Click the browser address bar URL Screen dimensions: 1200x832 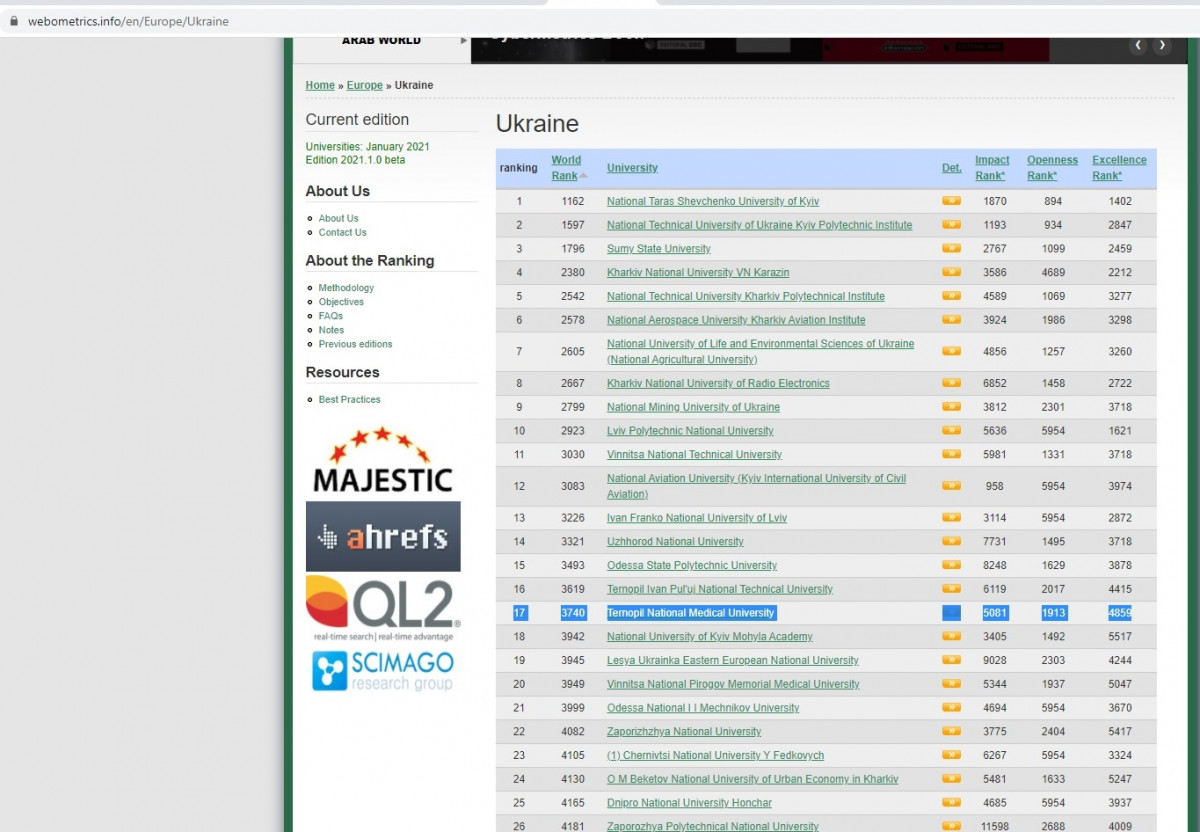[128, 21]
